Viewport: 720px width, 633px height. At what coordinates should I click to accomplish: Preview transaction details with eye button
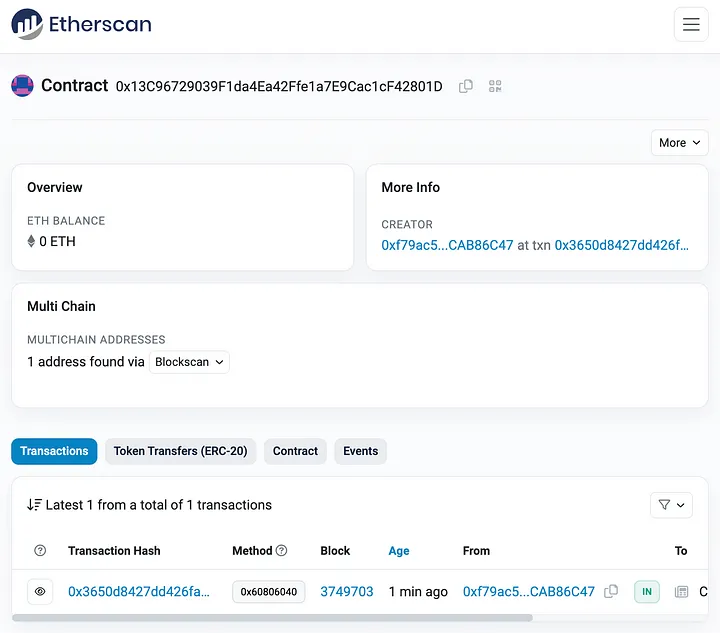[40, 592]
